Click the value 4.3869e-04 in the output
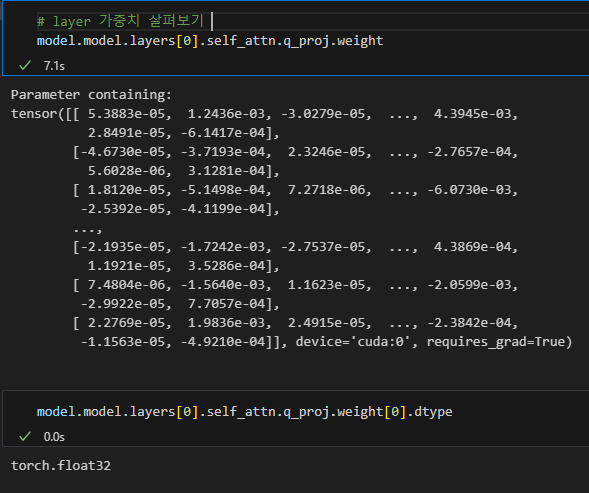 [473, 247]
